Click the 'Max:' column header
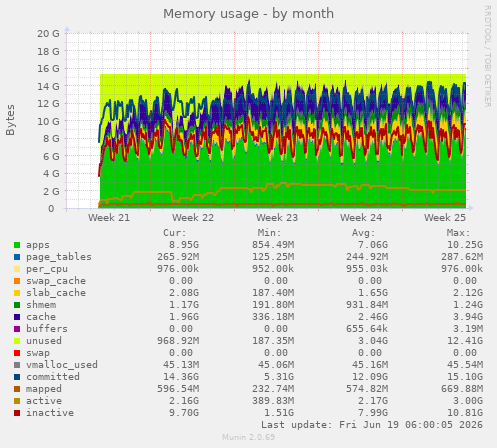This screenshot has width=497, height=448. pos(458,233)
